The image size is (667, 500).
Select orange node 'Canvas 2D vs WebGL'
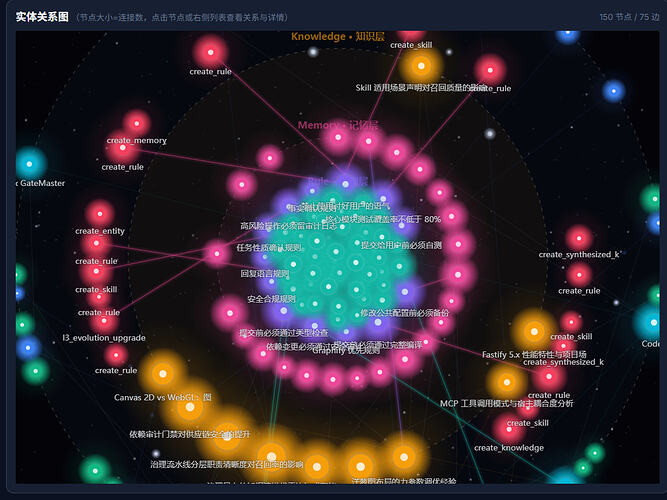pos(163,374)
